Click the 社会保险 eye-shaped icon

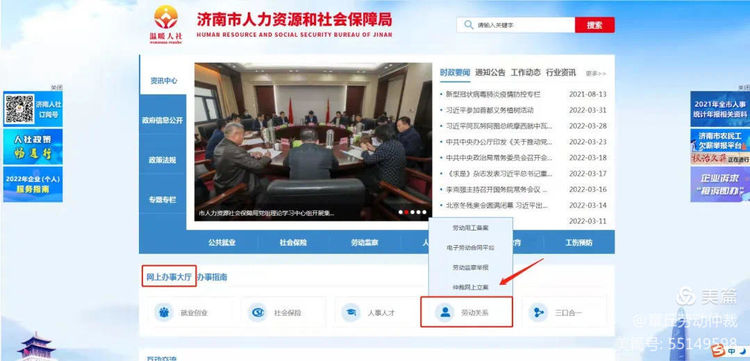click(257, 313)
